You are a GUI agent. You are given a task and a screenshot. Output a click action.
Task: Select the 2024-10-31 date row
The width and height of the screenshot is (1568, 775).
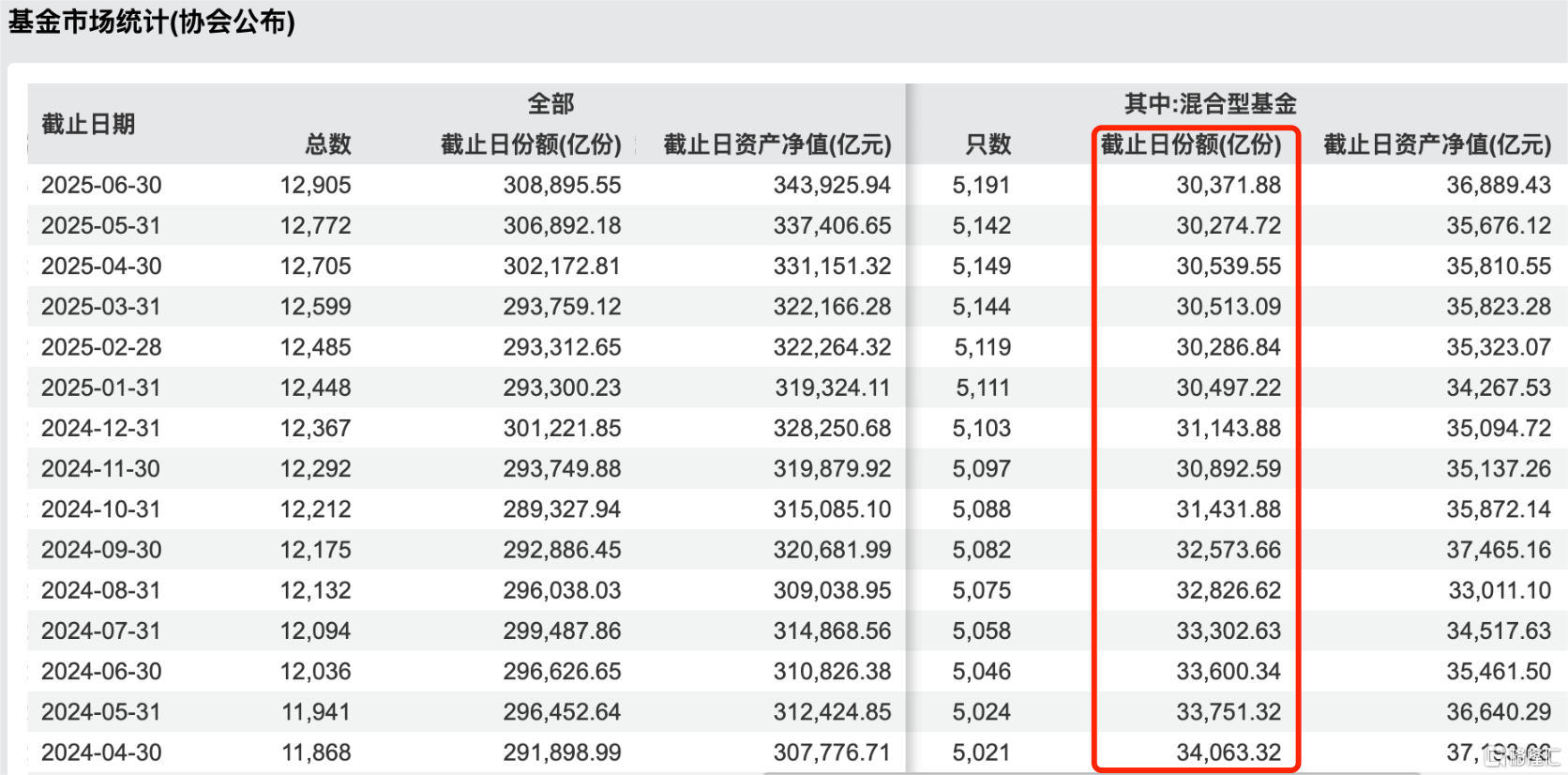pos(797,509)
